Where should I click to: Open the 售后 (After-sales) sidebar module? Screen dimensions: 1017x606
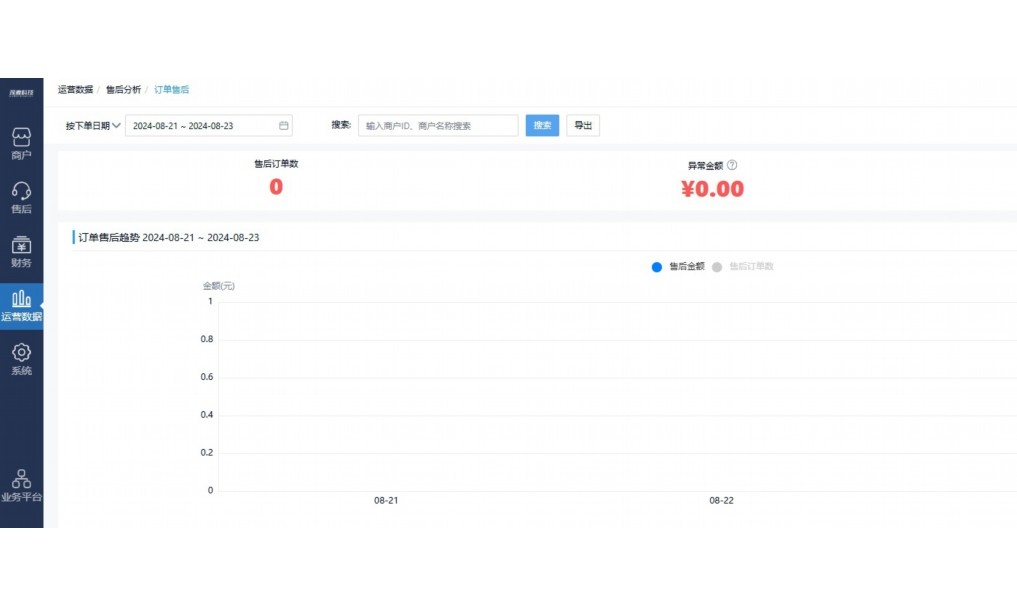pyautogui.click(x=21, y=197)
